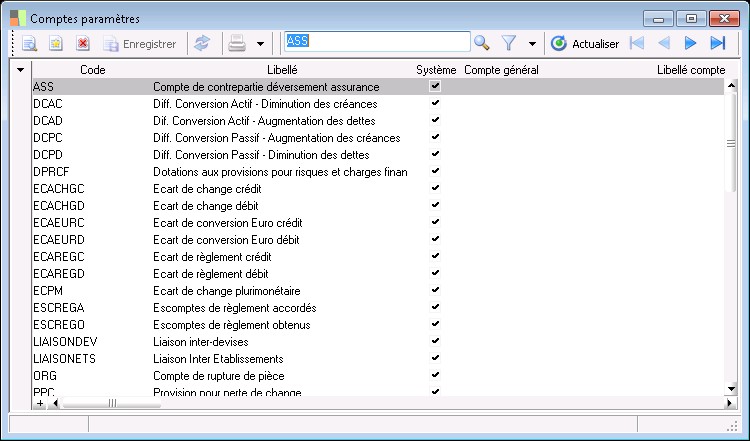The image size is (750, 441).
Task: Toggle Système checkbox for DPRCF row
Action: 435,171
